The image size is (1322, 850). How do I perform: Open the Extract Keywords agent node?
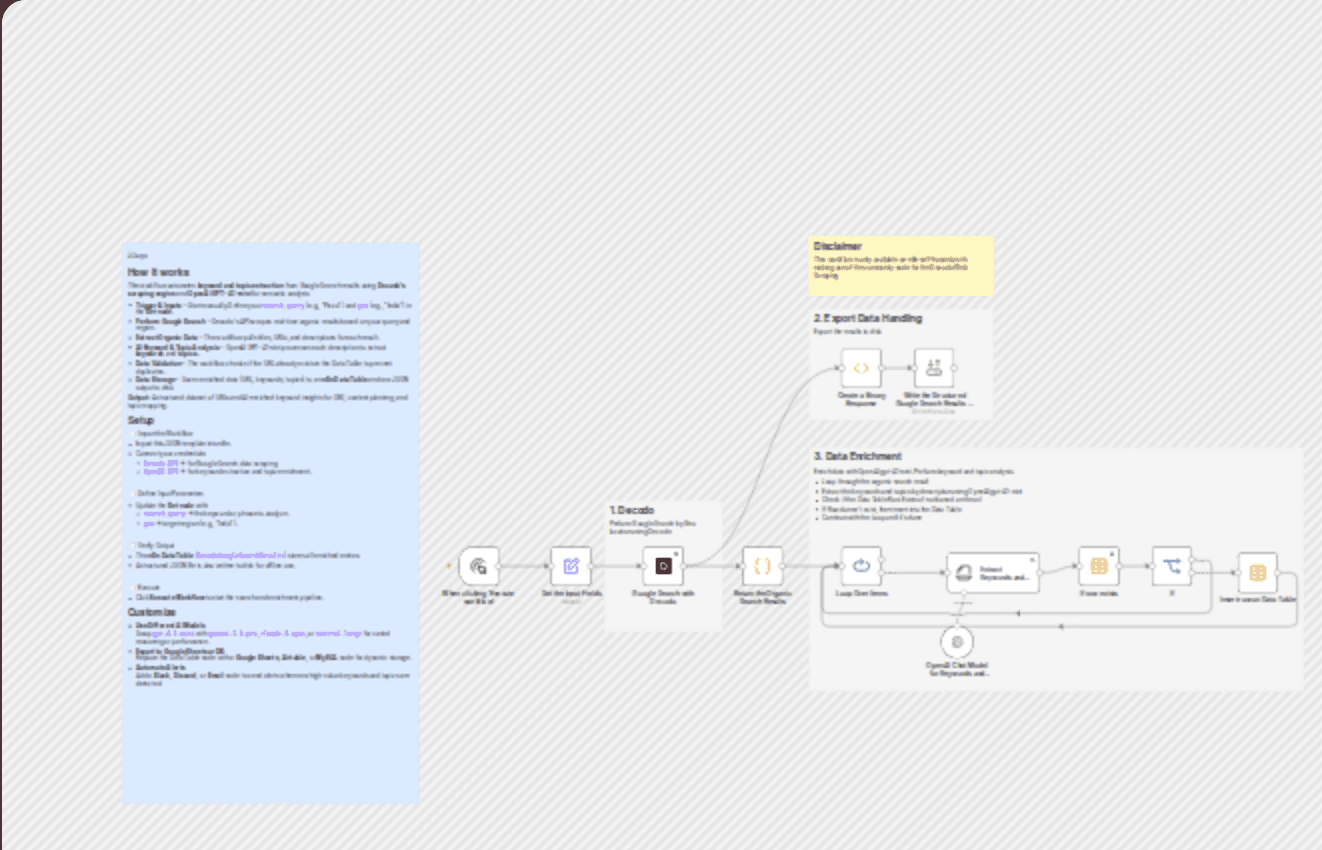point(992,572)
